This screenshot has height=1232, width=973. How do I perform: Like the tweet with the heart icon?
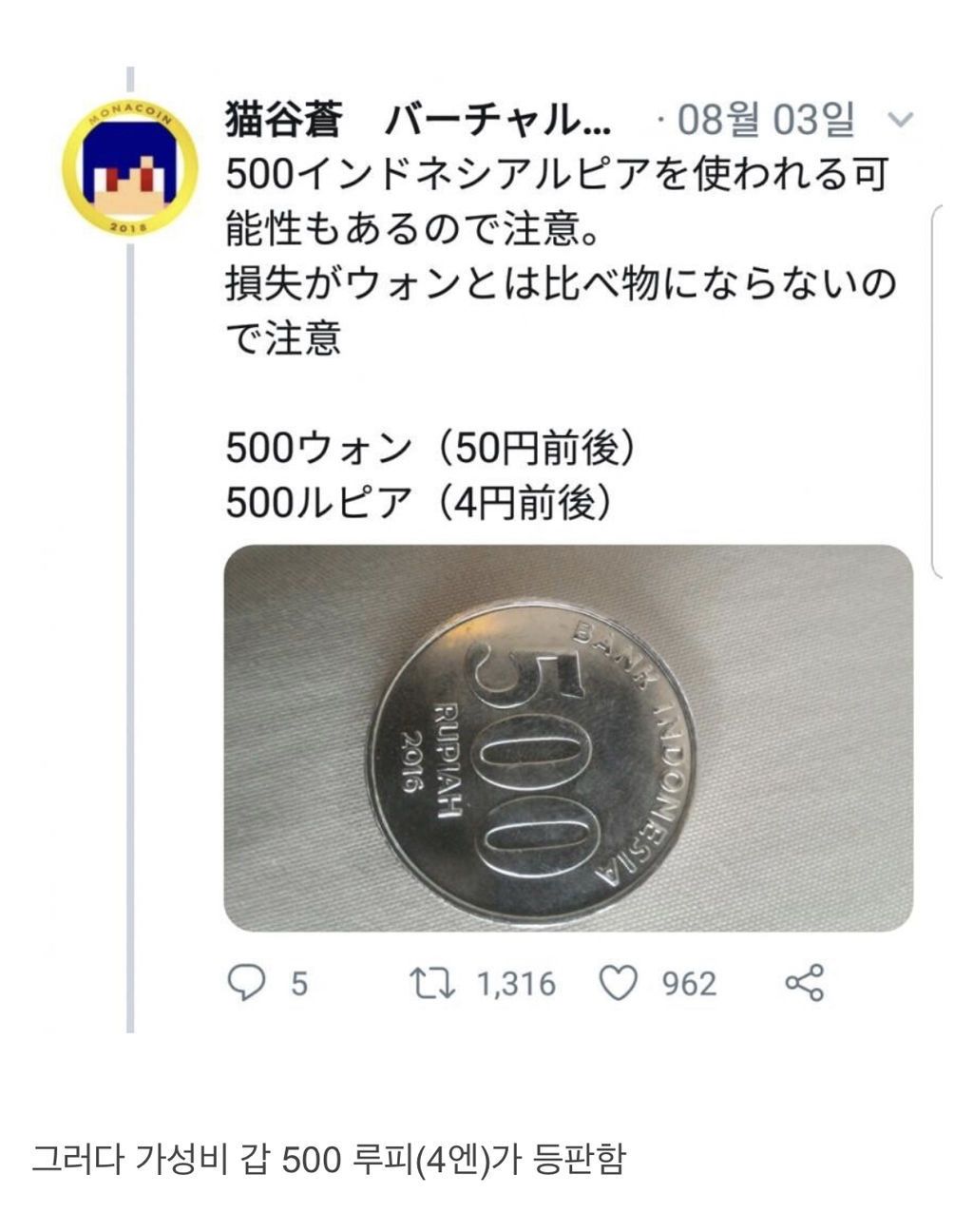pos(619,983)
